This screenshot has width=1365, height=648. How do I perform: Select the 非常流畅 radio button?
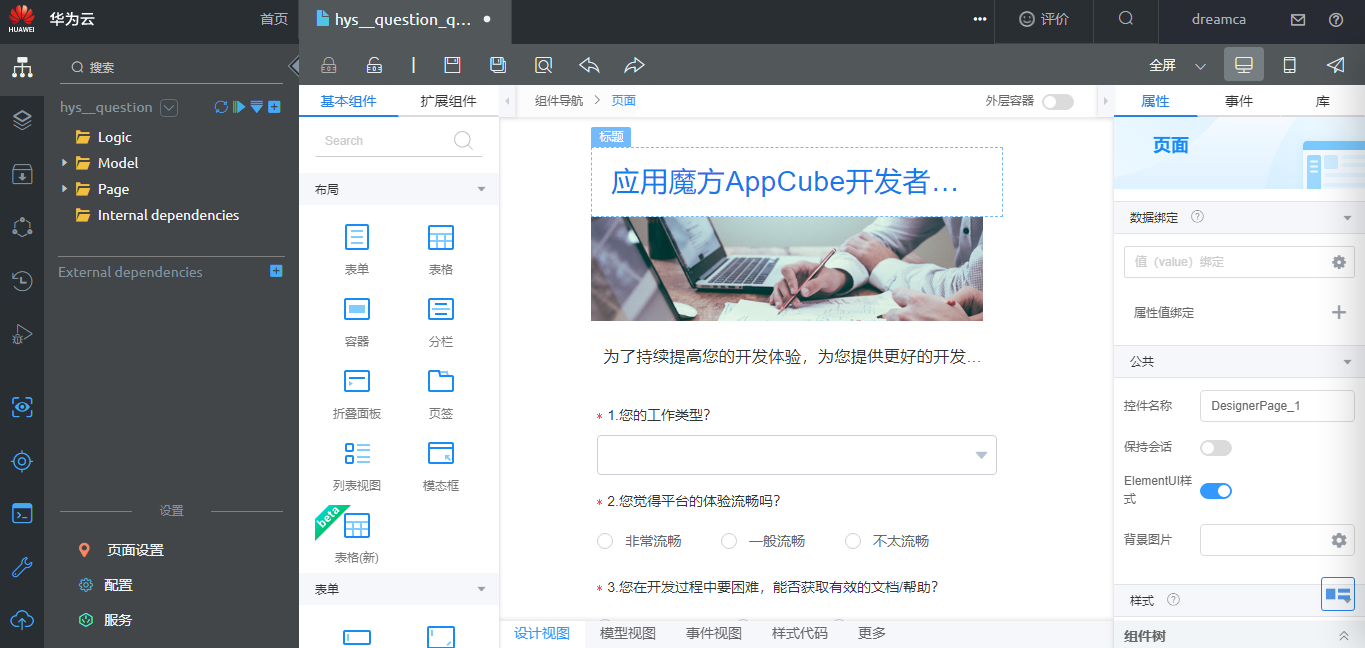tap(605, 540)
